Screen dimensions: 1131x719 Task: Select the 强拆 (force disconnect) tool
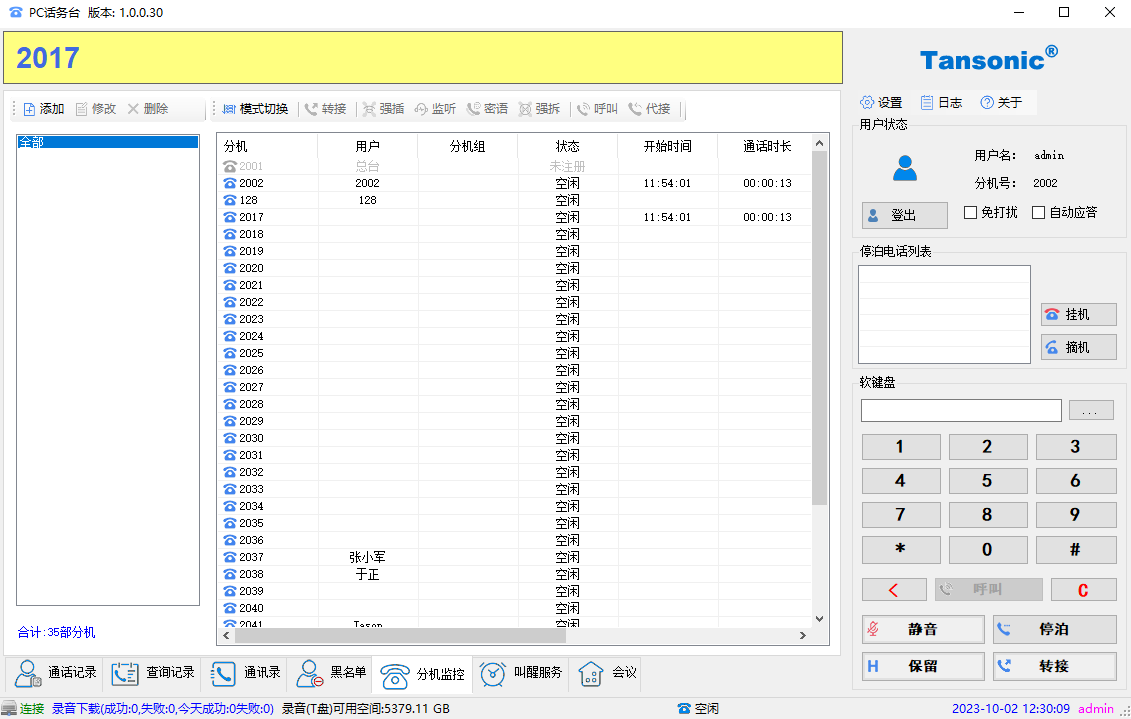(x=539, y=109)
